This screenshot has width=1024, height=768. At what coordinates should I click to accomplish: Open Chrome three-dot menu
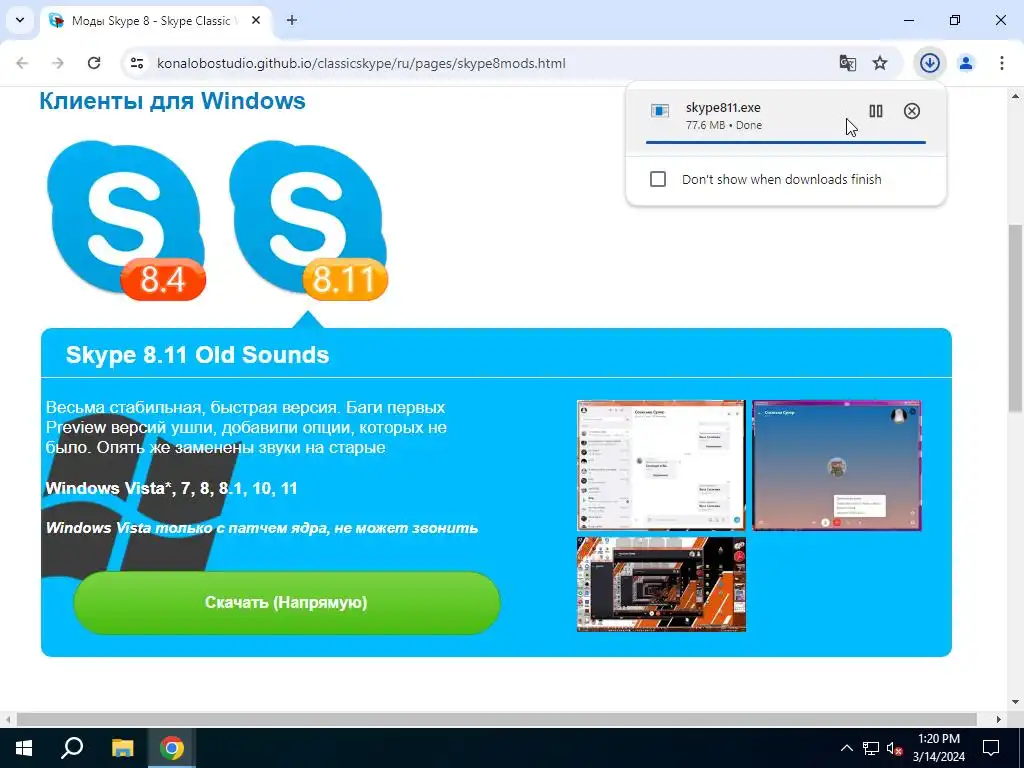[1001, 63]
